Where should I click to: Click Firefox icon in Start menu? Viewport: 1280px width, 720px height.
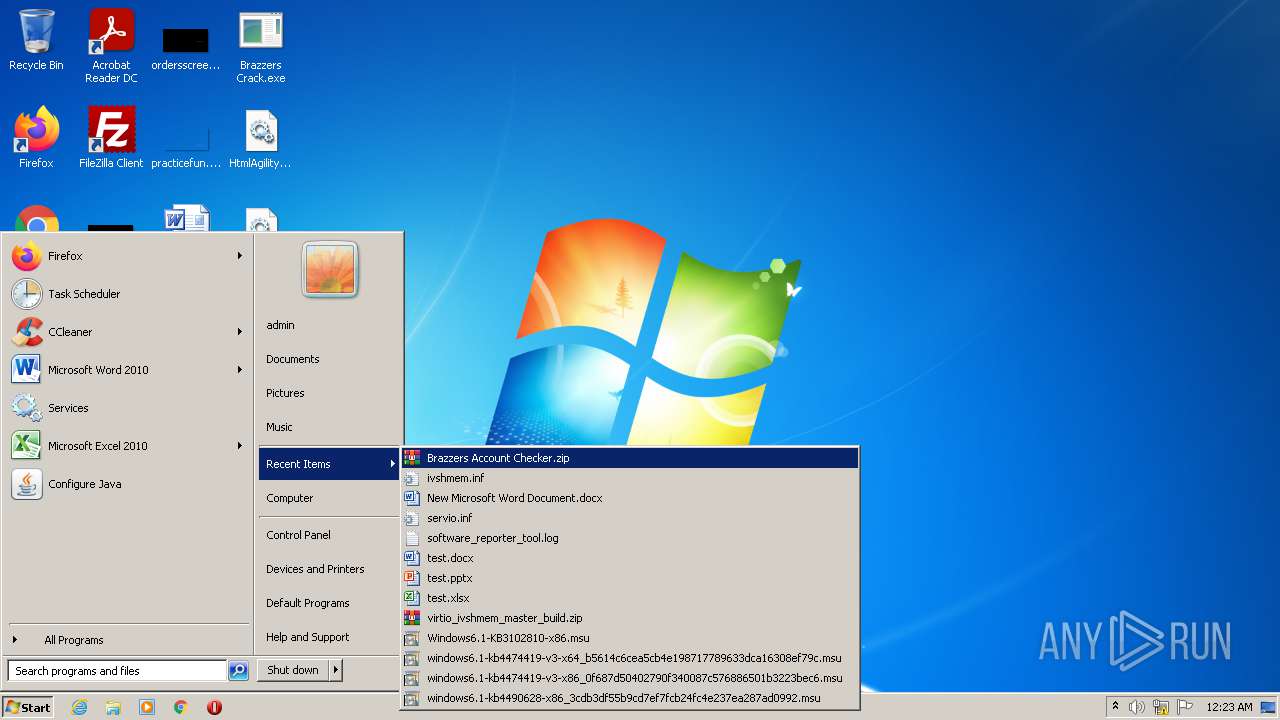(27, 256)
